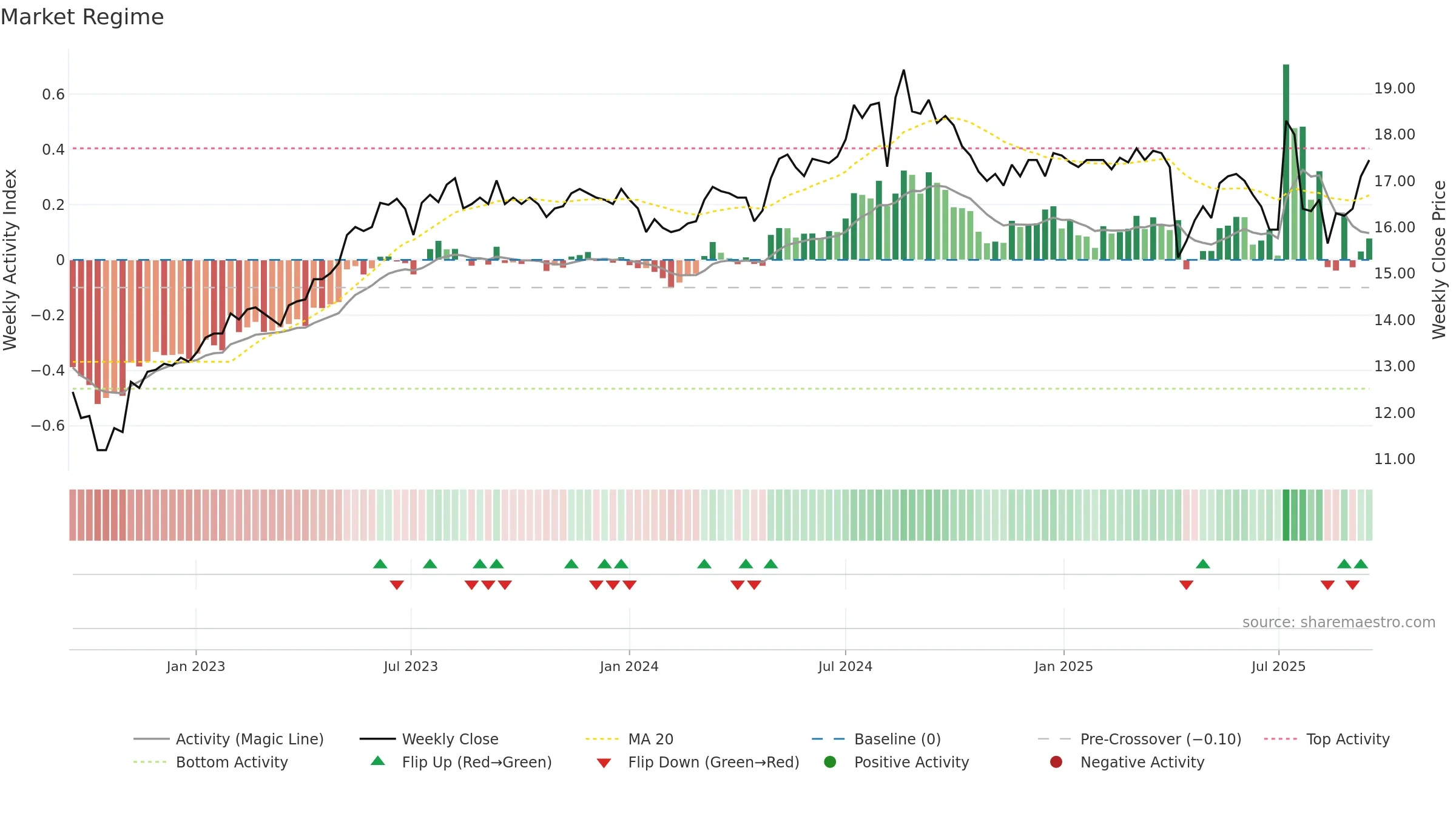Screen dimensions: 1456x819
Task: Click the first green flip-up marker before Jul 2023
Action: (x=380, y=564)
